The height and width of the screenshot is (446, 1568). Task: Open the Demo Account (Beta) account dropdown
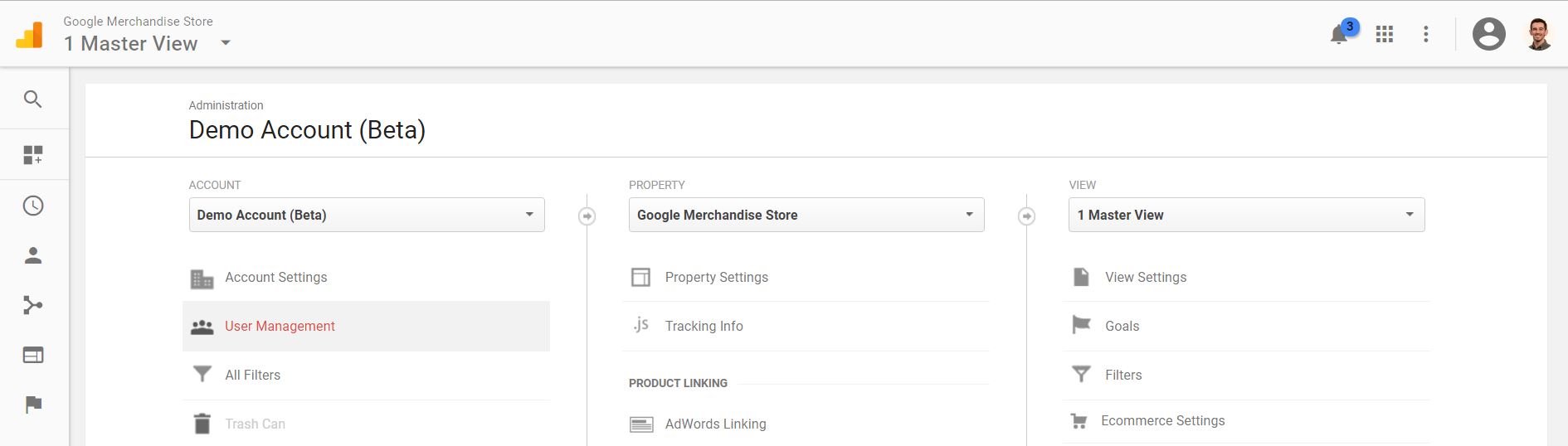tap(367, 215)
